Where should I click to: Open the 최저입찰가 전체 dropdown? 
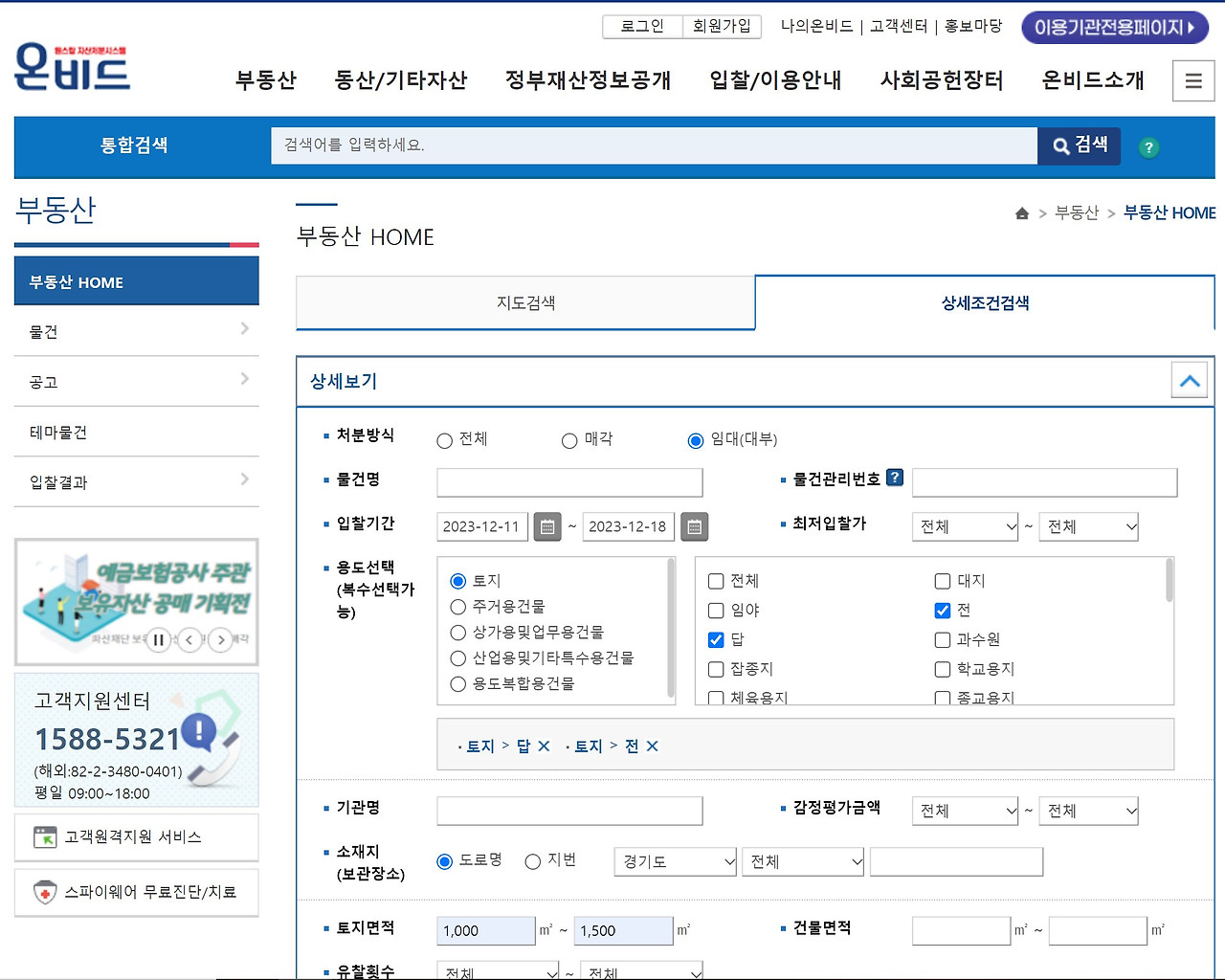coord(965,526)
